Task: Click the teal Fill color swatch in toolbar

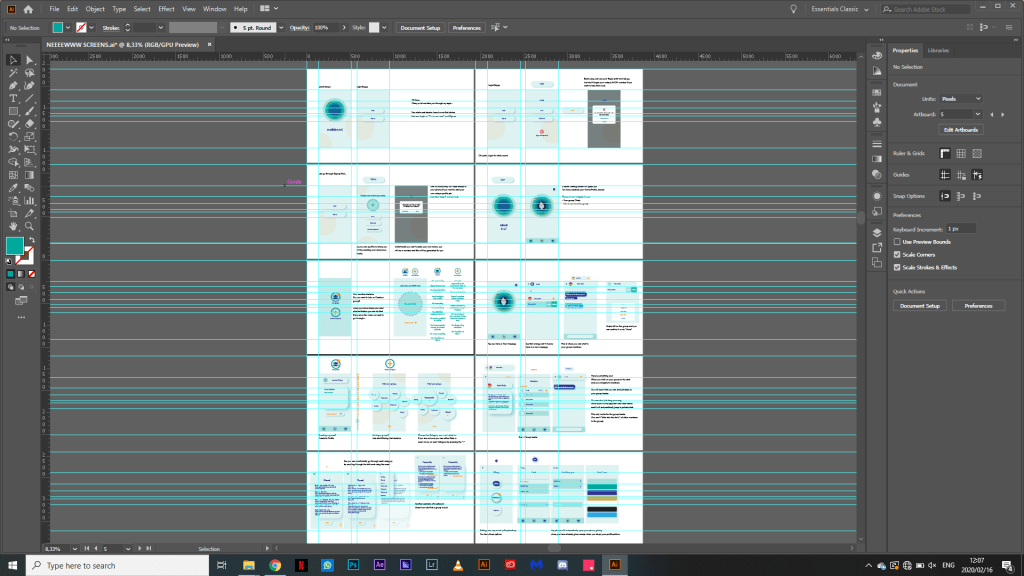Action: (17, 246)
